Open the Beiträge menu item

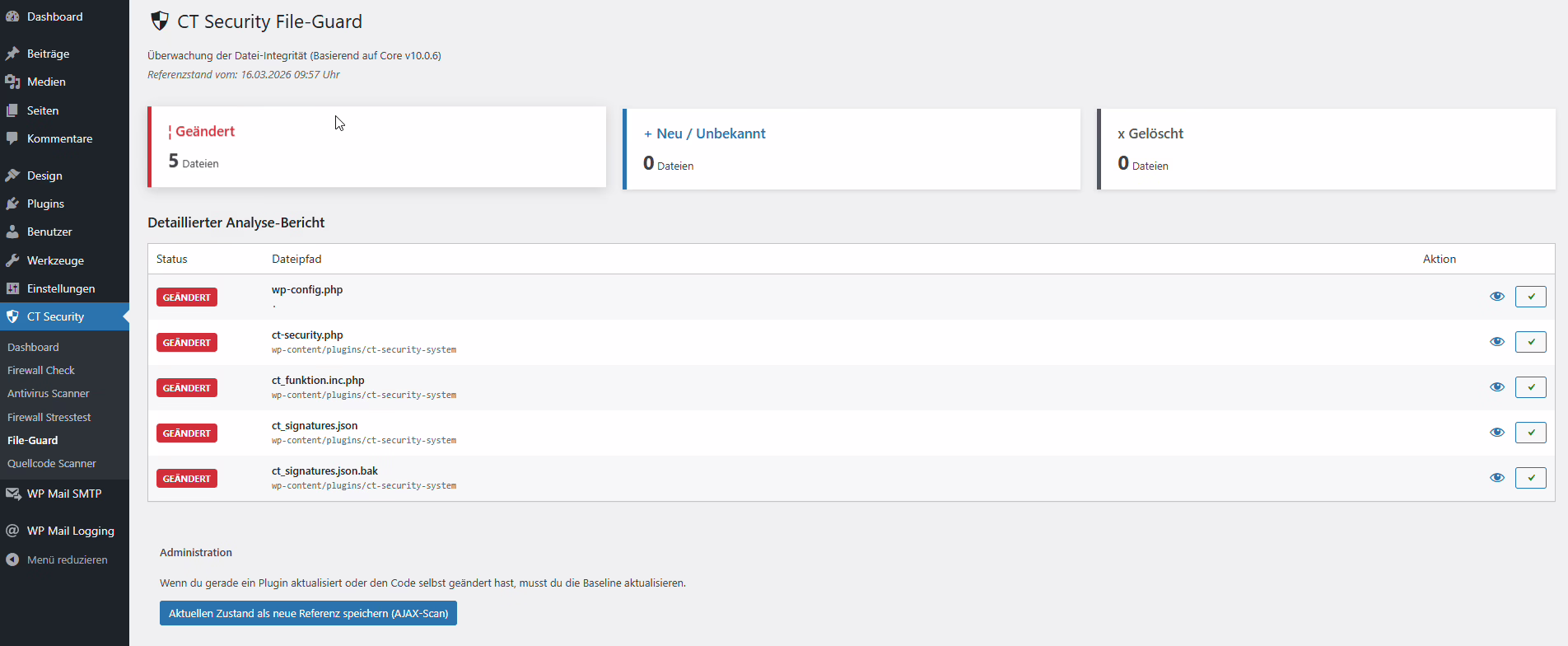pos(64,54)
